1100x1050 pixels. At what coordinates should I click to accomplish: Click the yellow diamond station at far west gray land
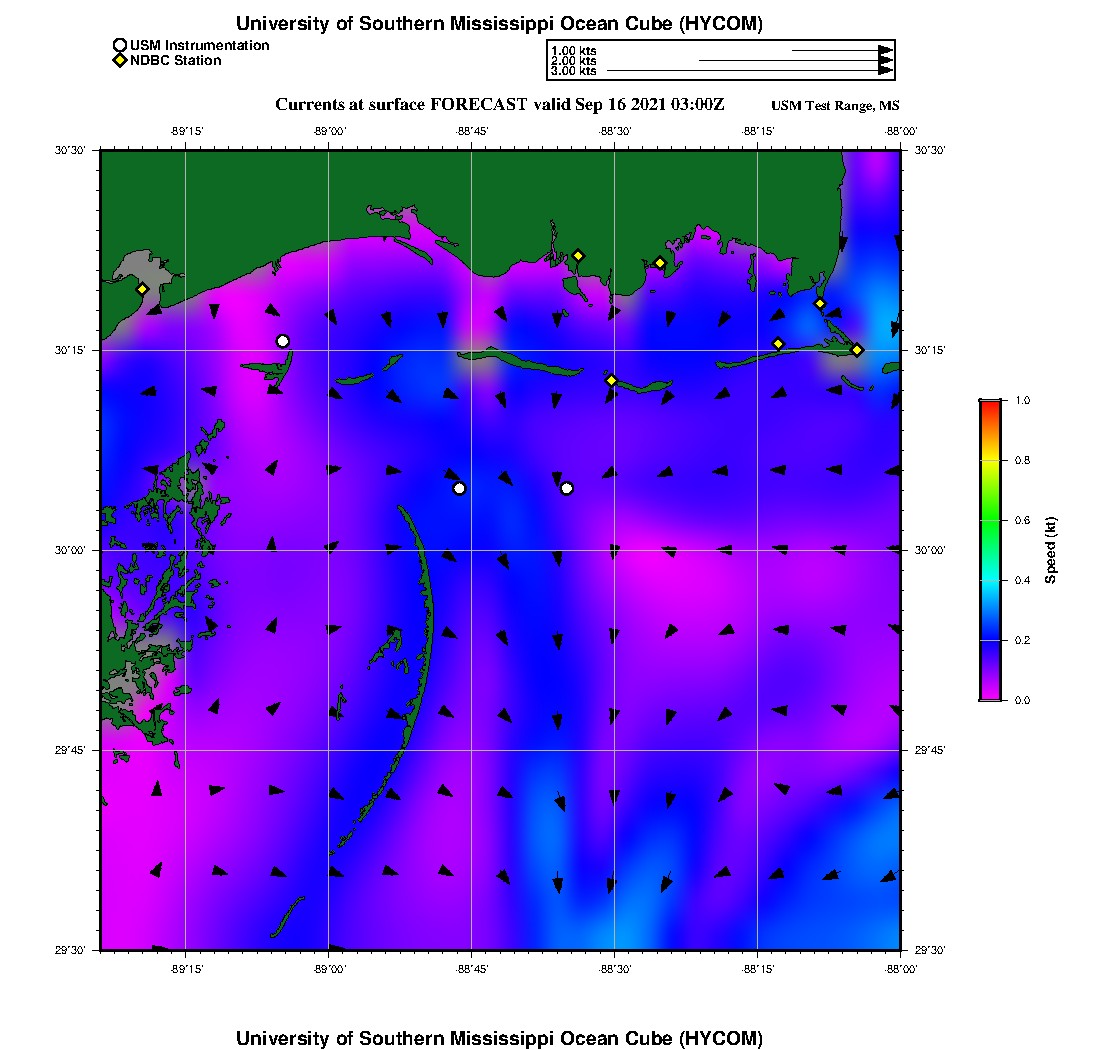(x=142, y=289)
